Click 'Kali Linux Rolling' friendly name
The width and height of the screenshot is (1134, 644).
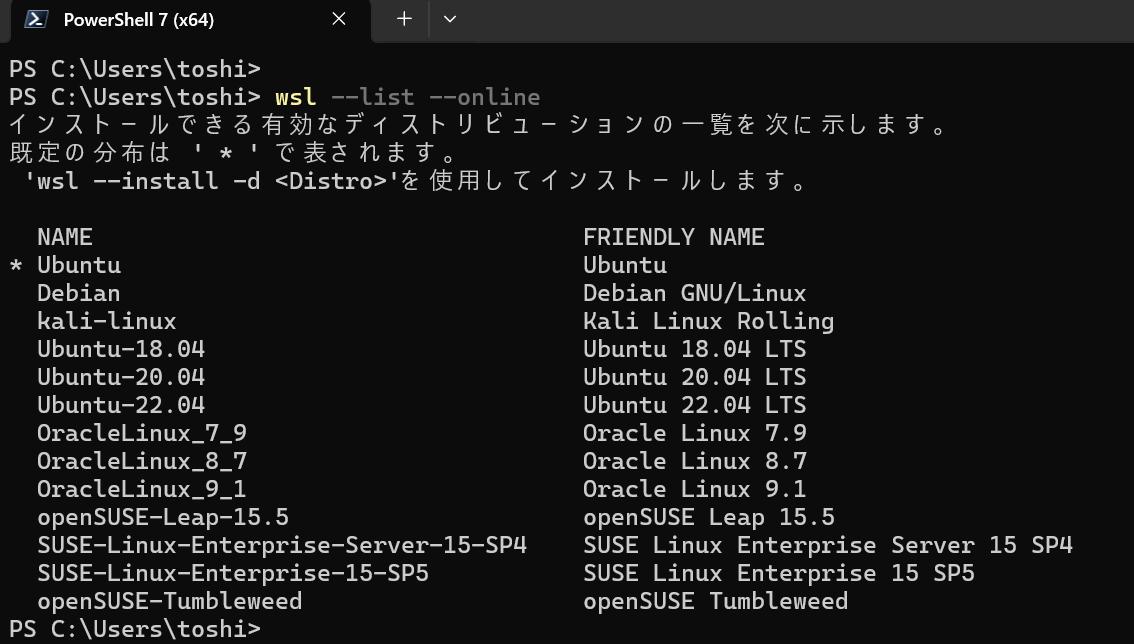tap(708, 321)
